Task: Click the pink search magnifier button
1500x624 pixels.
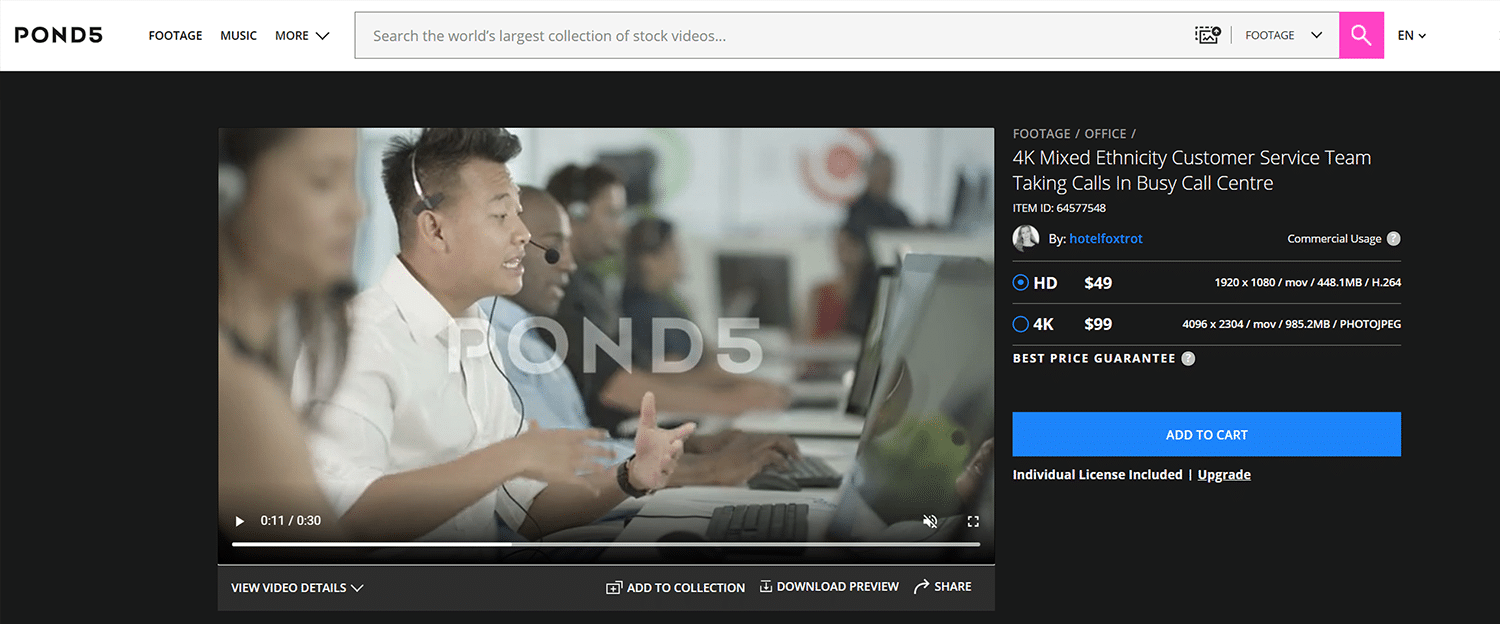Action: tap(1361, 36)
